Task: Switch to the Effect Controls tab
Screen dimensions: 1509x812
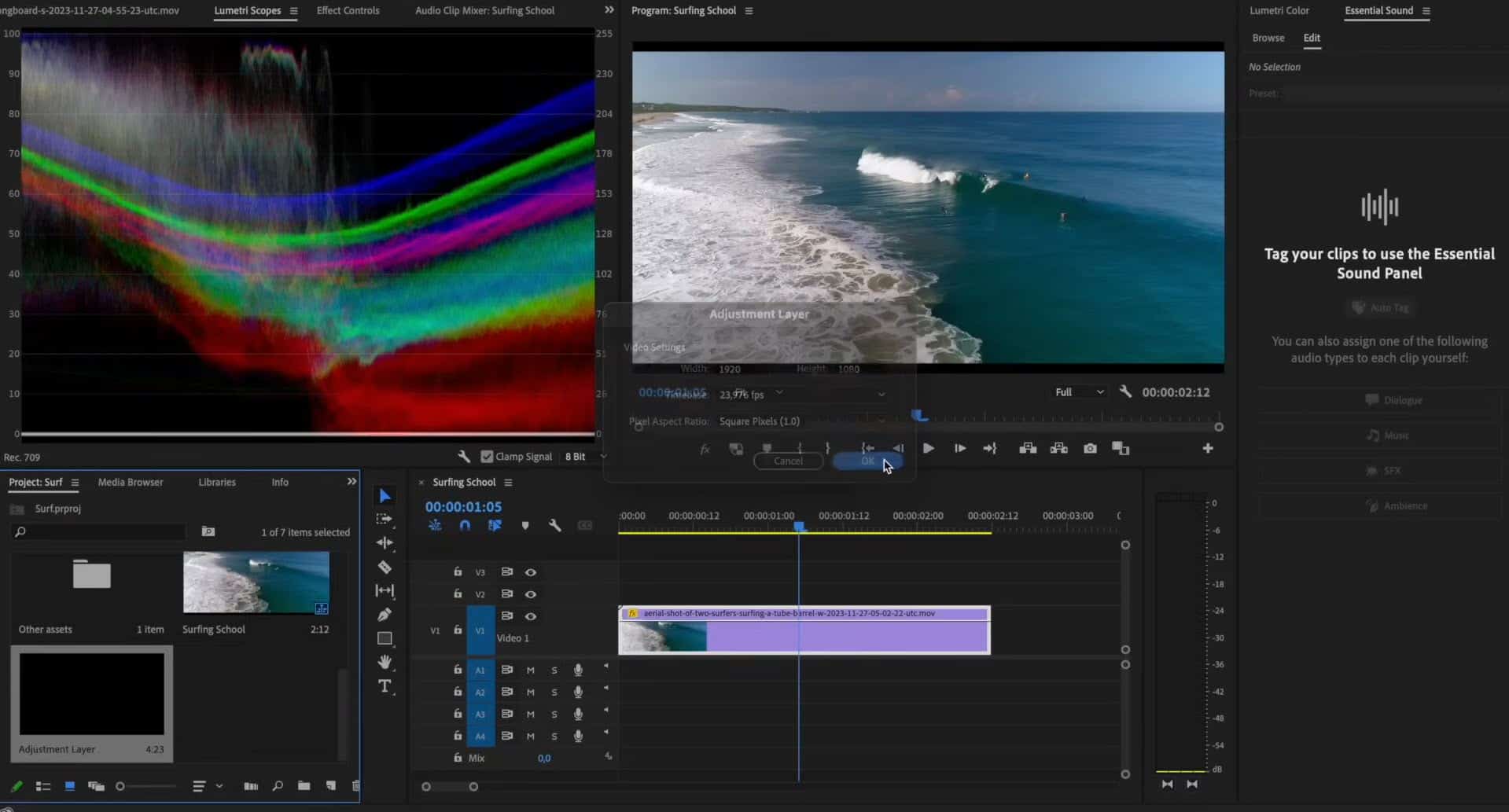Action: pyautogui.click(x=347, y=10)
